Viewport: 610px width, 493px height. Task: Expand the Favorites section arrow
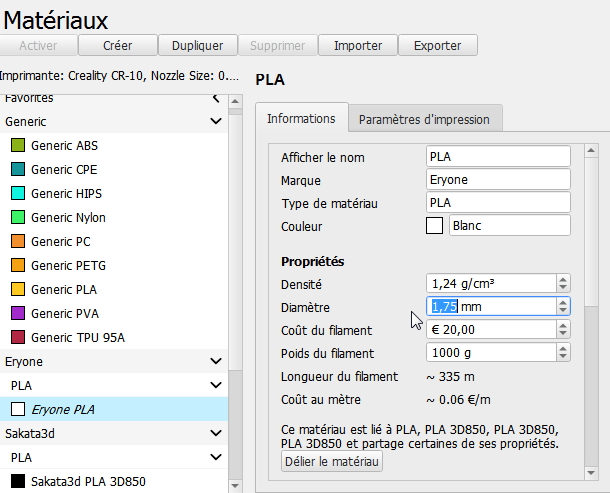(215, 98)
